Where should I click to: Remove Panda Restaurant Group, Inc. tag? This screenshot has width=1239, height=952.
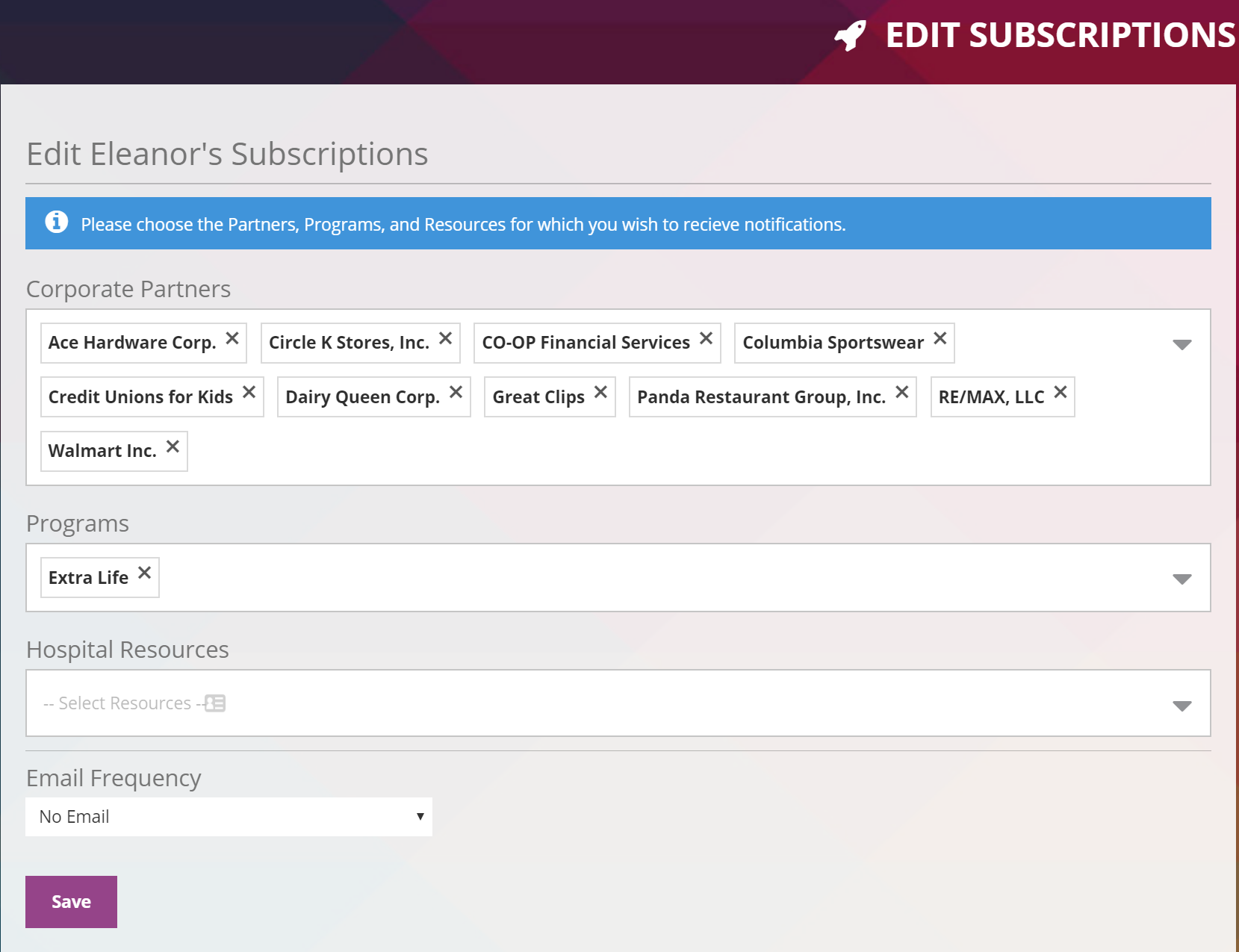(x=901, y=392)
